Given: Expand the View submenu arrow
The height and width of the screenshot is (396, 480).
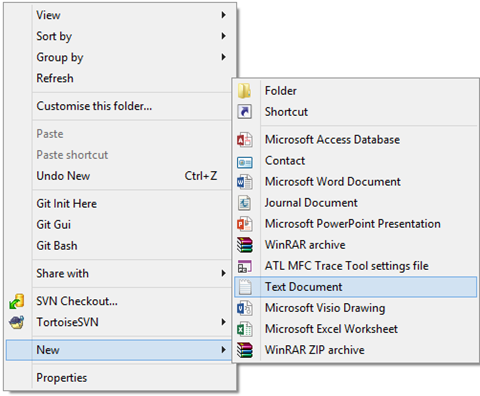Looking at the screenshot, I should tap(223, 15).
